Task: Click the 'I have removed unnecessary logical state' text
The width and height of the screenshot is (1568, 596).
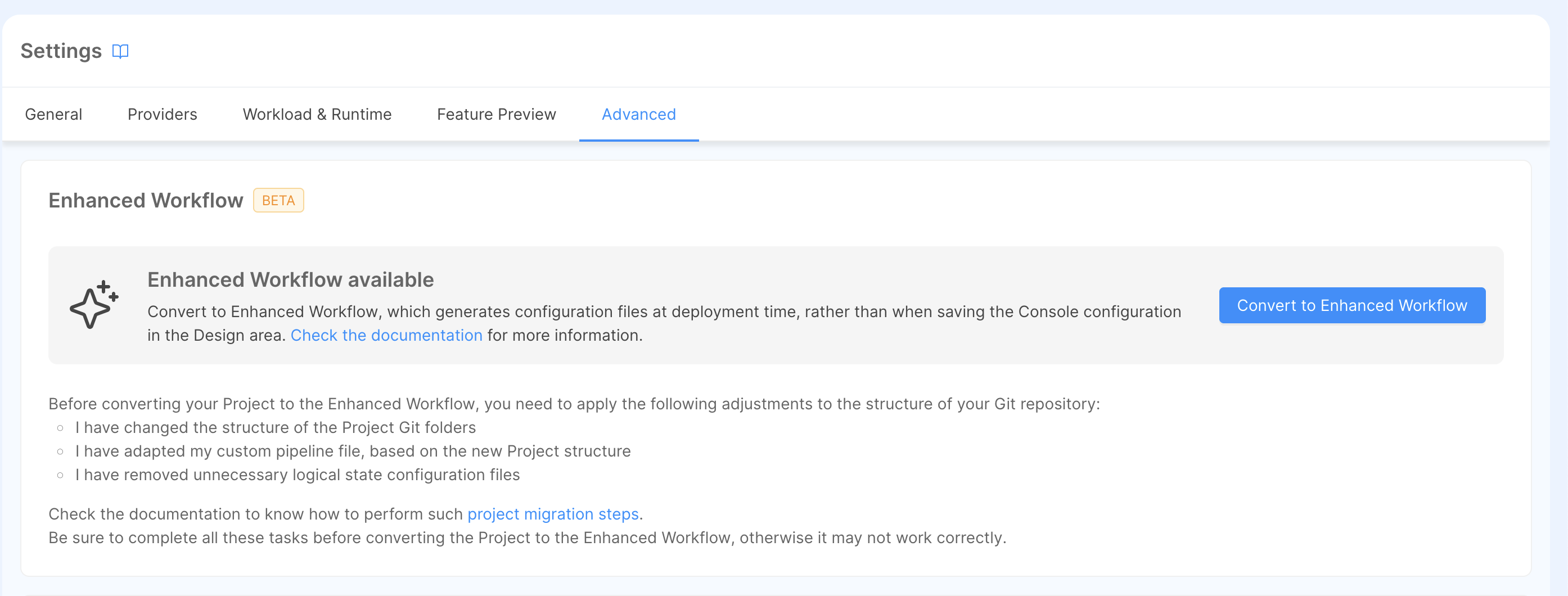Action: [x=298, y=475]
